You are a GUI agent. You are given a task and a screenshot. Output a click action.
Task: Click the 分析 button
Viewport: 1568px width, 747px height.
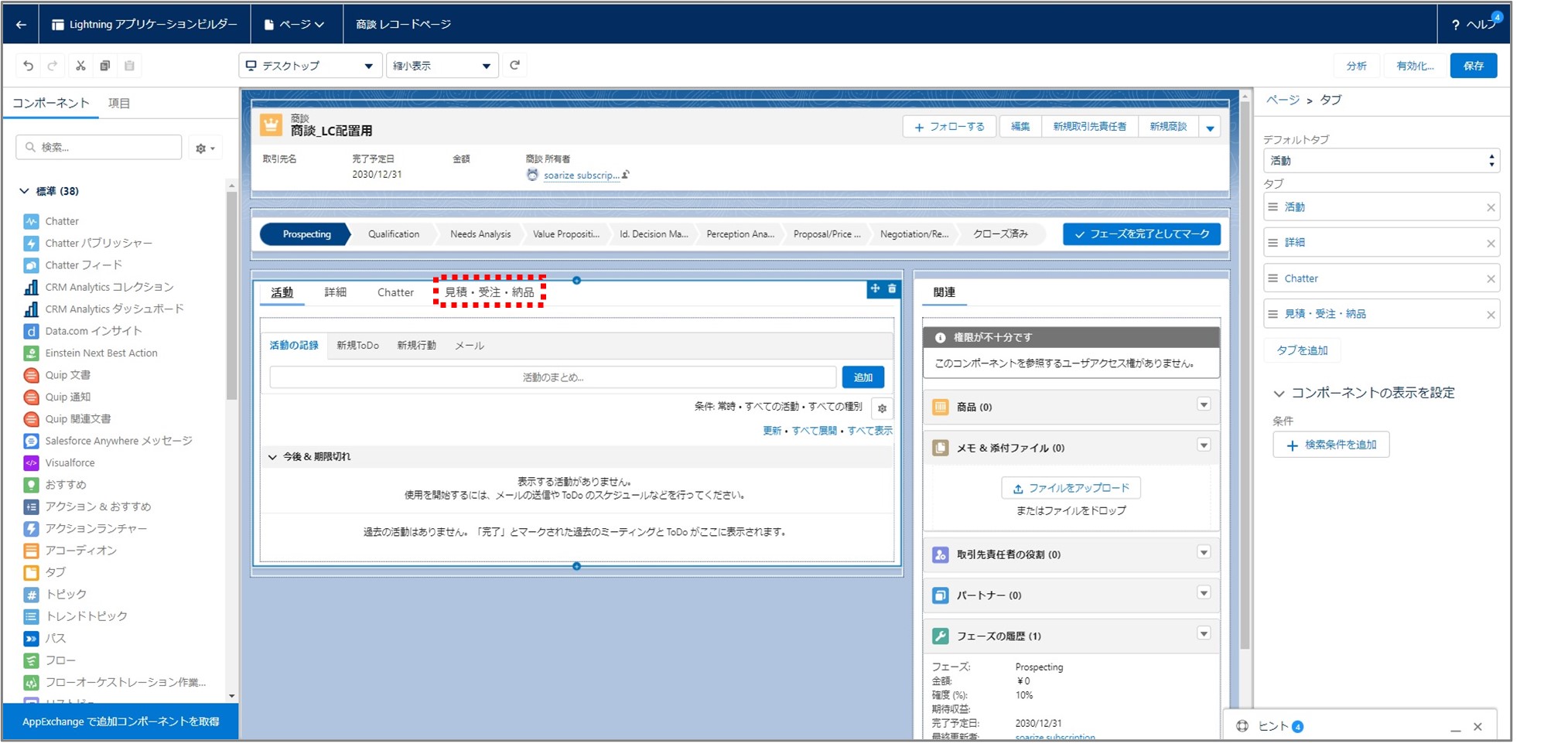(1356, 66)
